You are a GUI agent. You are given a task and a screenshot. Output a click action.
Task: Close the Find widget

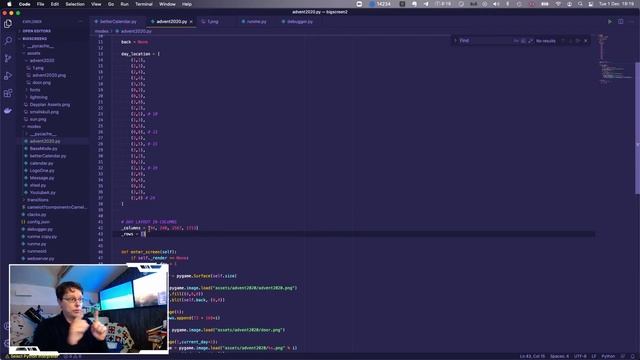pyautogui.click(x=586, y=41)
